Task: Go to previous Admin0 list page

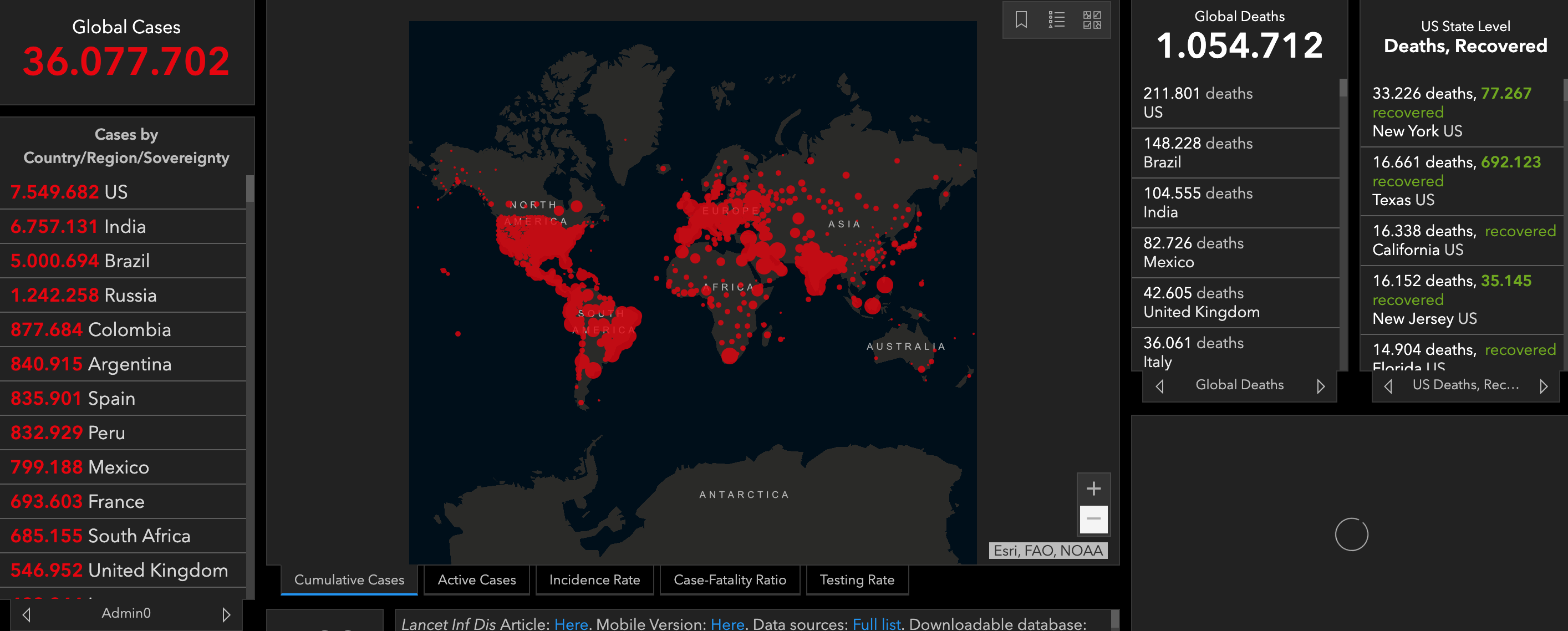Action: click(x=26, y=614)
